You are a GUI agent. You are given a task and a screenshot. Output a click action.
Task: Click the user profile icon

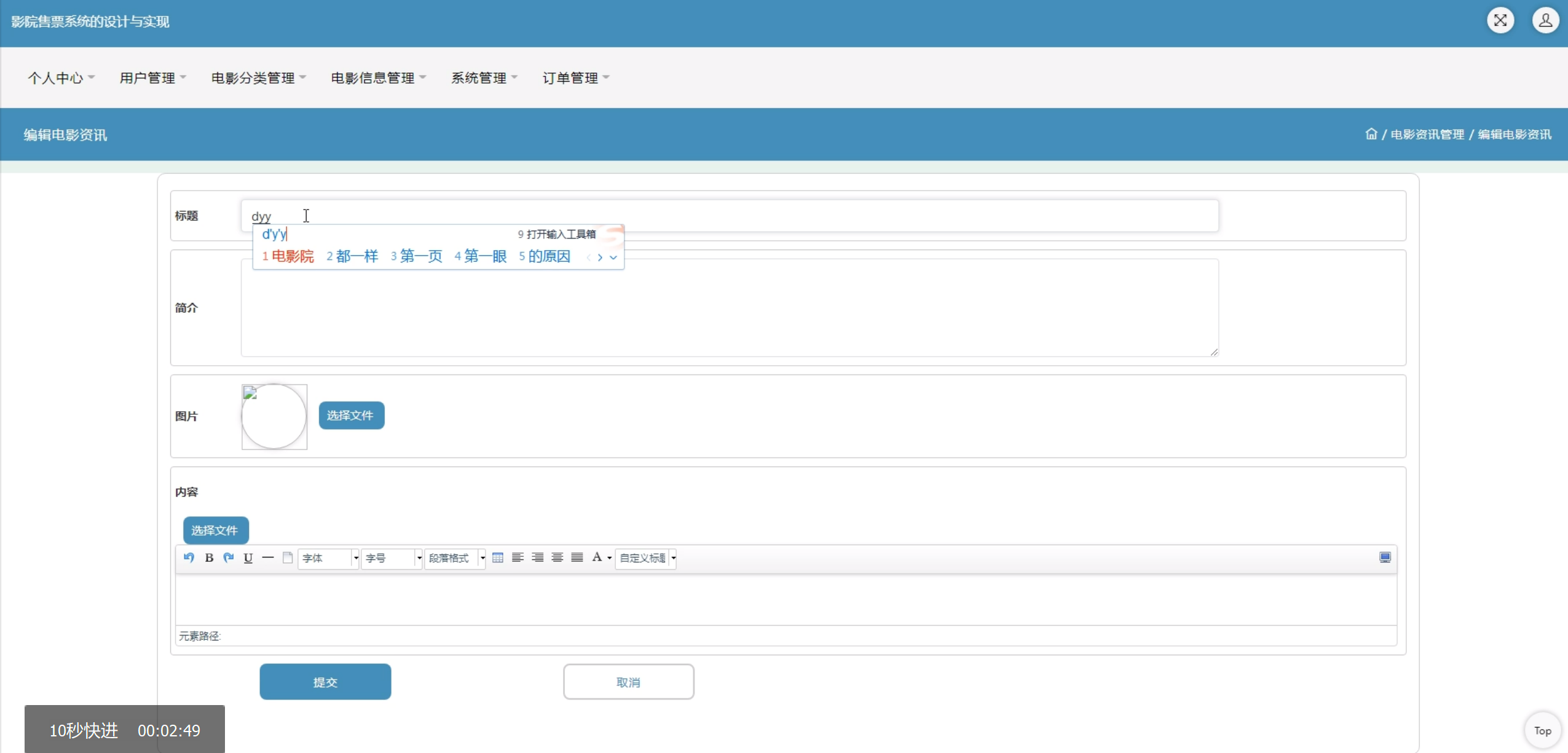point(1545,20)
